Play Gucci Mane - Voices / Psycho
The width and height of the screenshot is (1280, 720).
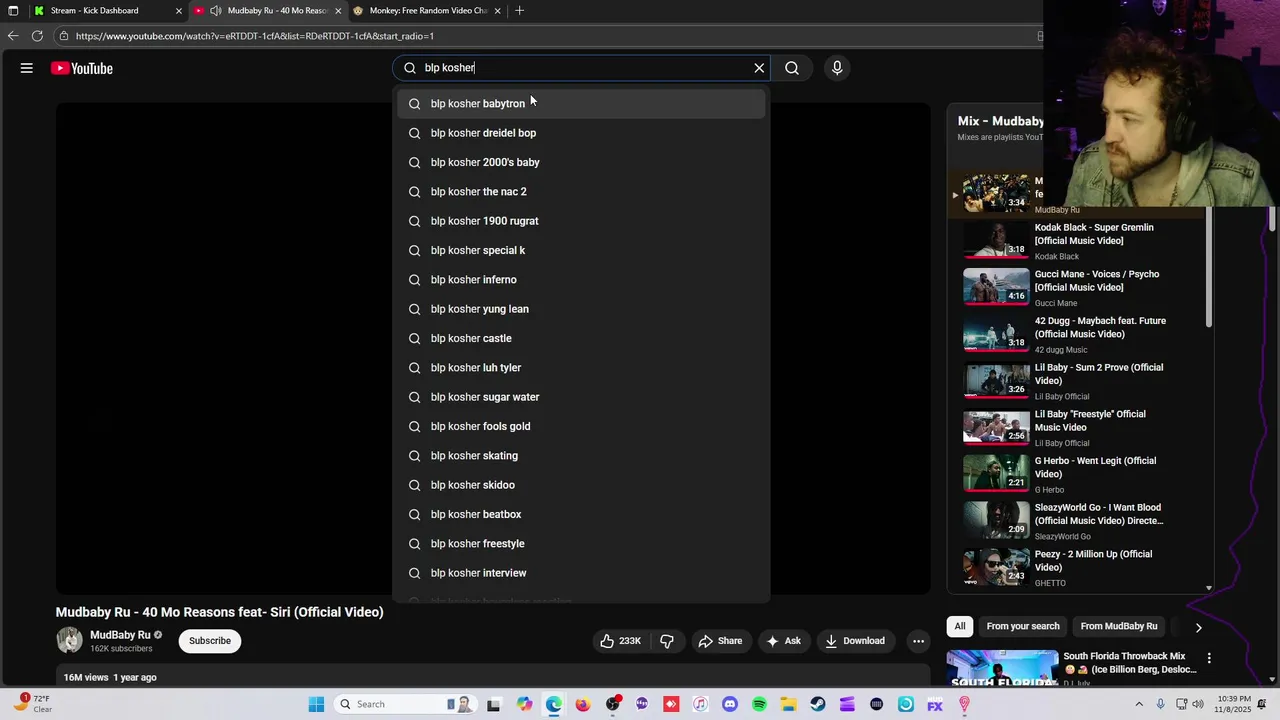tap(1078, 288)
